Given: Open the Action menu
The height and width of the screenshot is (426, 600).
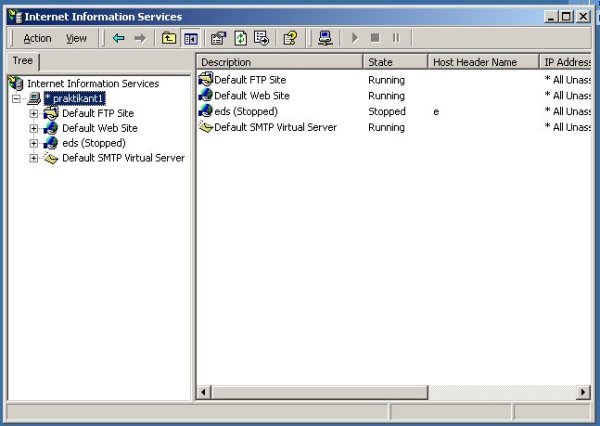Looking at the screenshot, I should [x=37, y=38].
